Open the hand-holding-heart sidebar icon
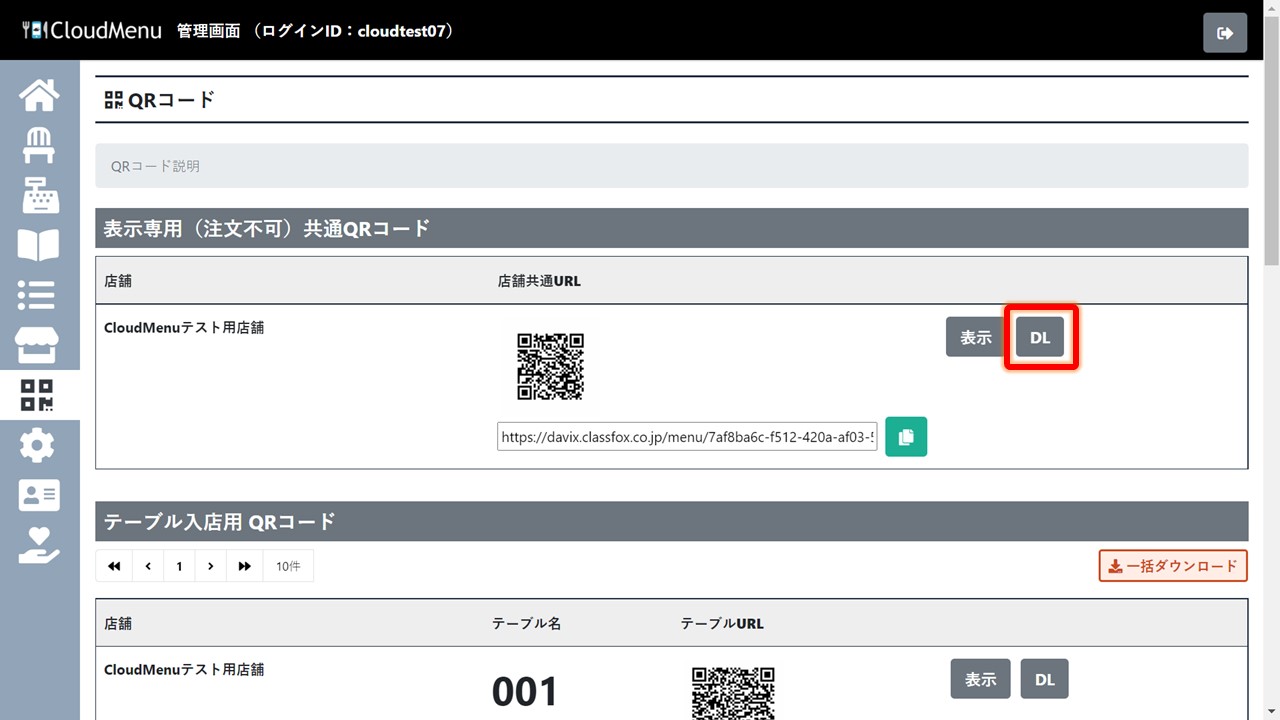This screenshot has width=1280, height=720. tap(39, 545)
